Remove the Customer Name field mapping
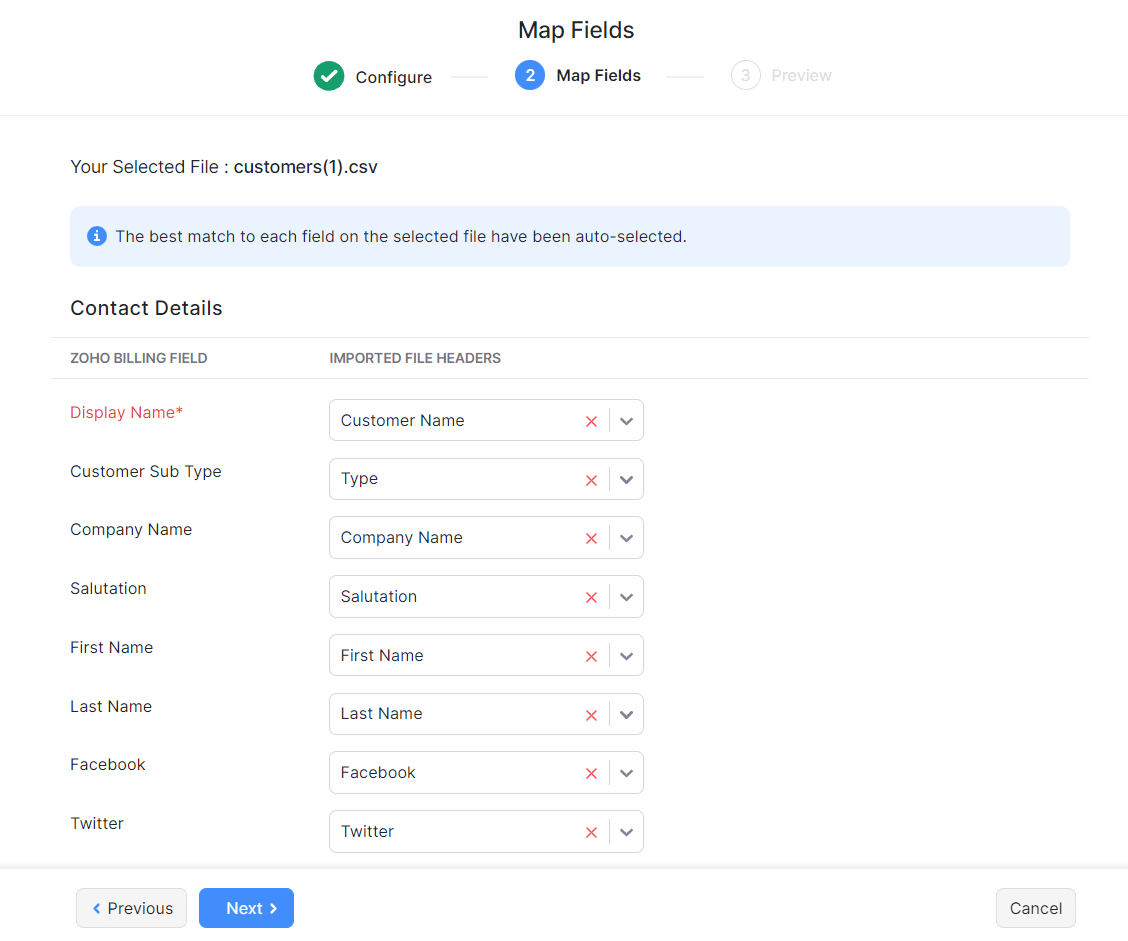This screenshot has width=1128, height=941. 591,420
